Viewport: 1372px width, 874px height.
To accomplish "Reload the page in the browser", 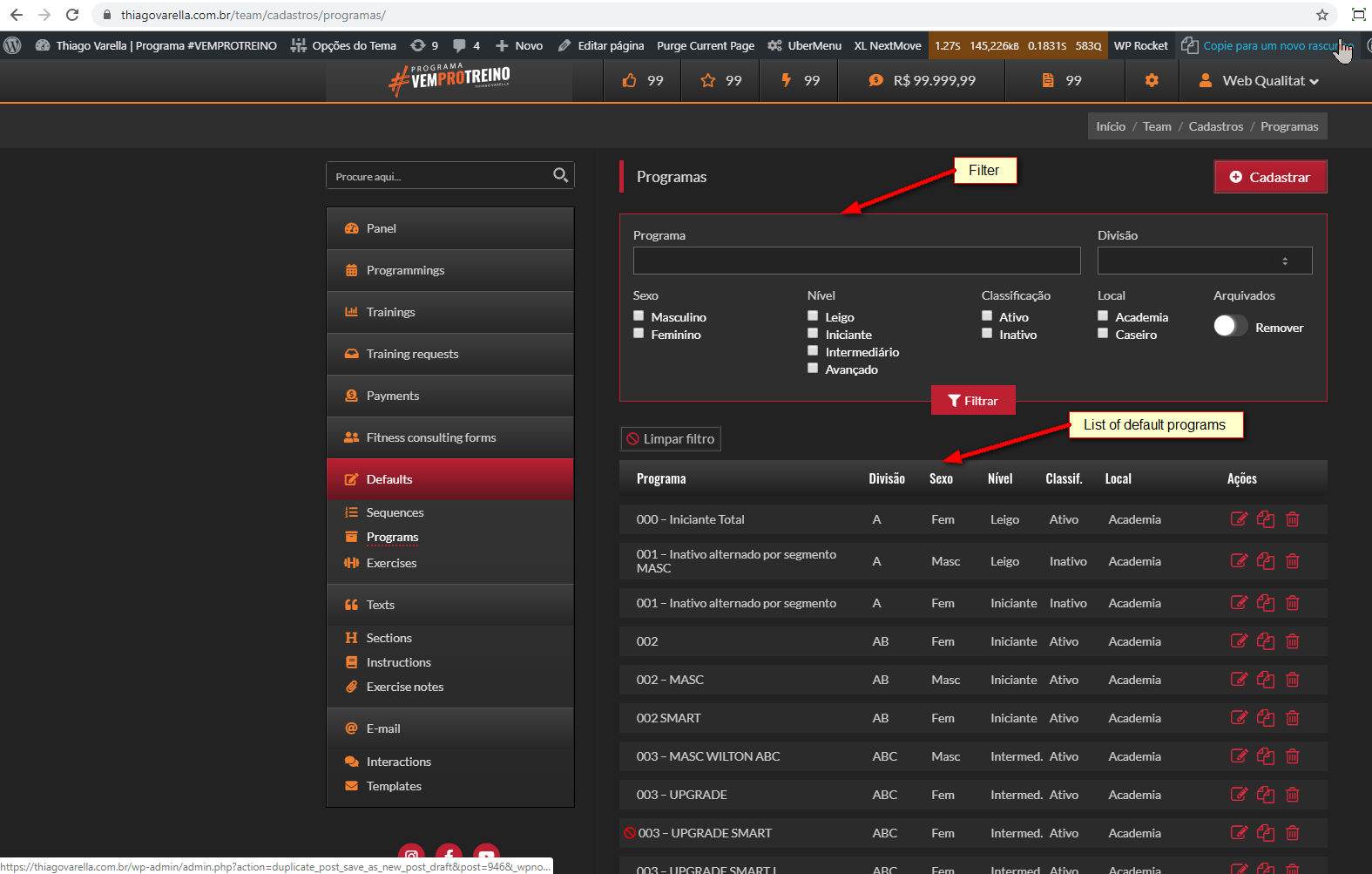I will coord(72,15).
